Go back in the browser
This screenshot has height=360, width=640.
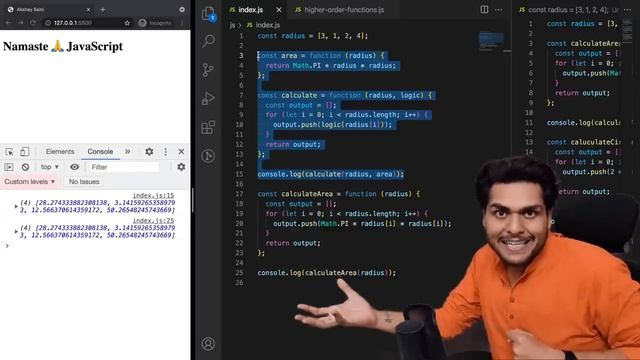[x=8, y=23]
